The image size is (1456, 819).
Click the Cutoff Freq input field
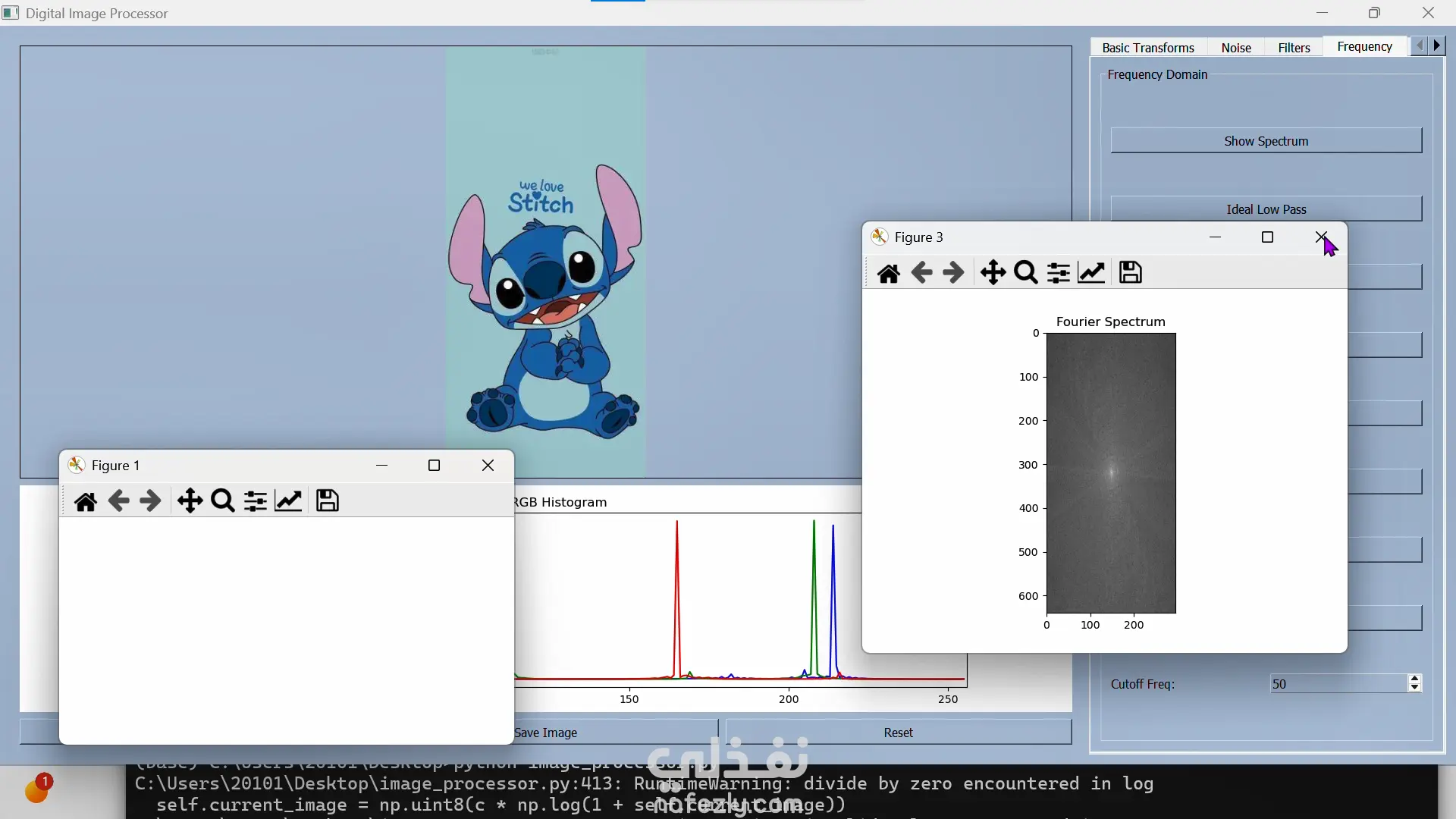click(1338, 684)
